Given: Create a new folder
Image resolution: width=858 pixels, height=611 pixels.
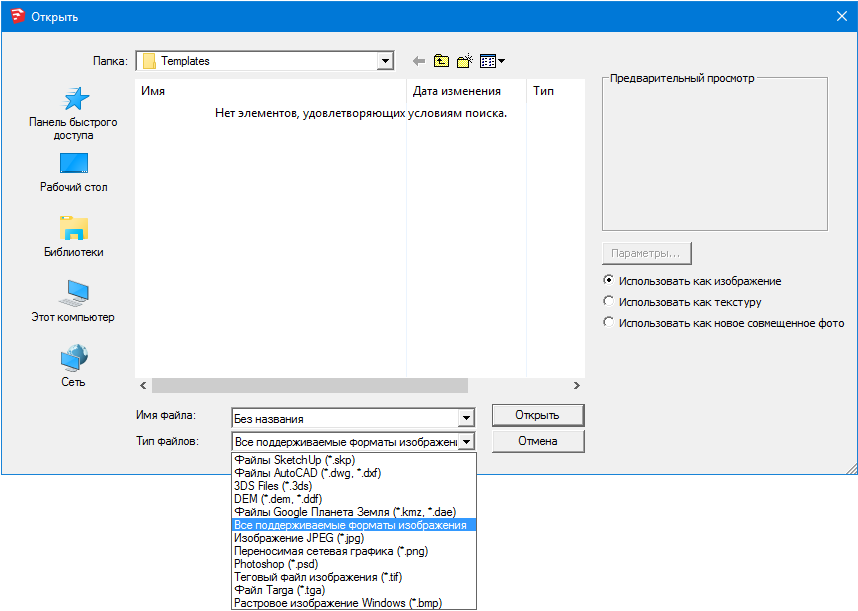Looking at the screenshot, I should (x=465, y=61).
